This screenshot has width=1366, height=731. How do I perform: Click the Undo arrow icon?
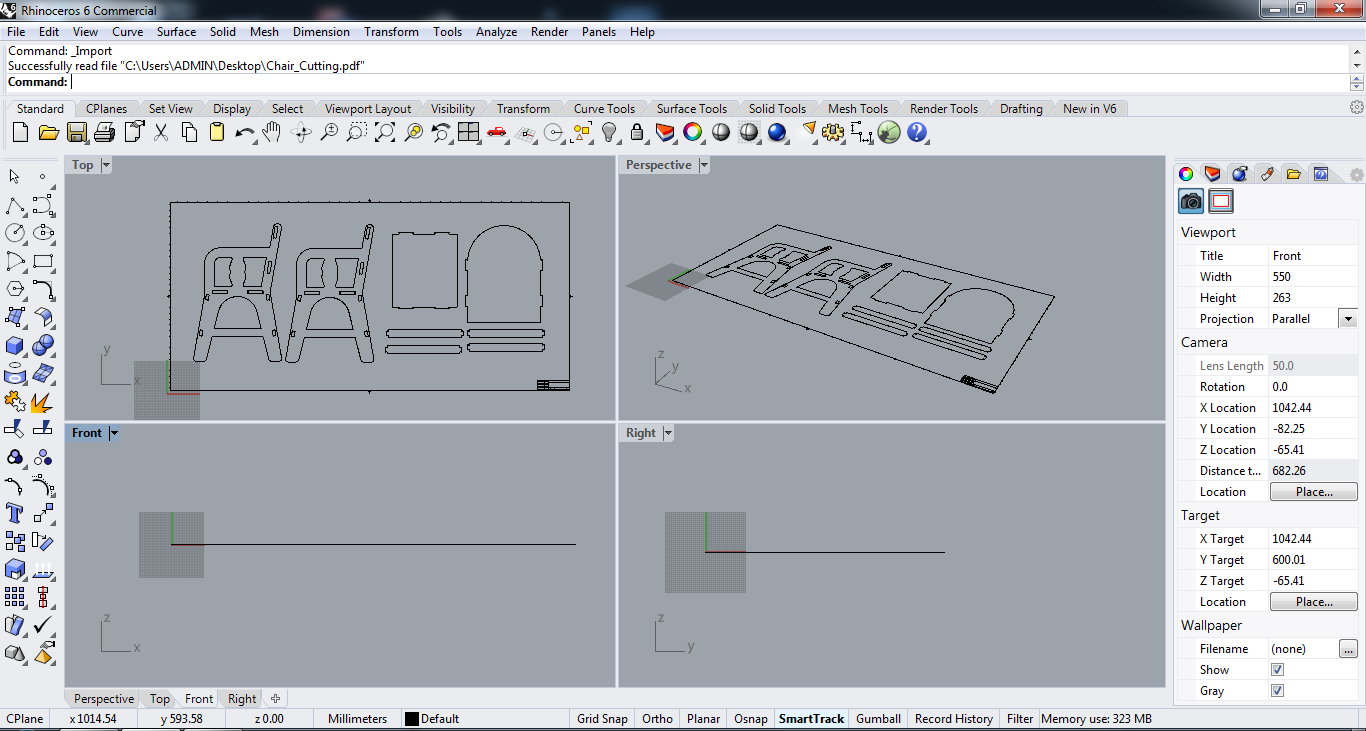click(x=244, y=132)
